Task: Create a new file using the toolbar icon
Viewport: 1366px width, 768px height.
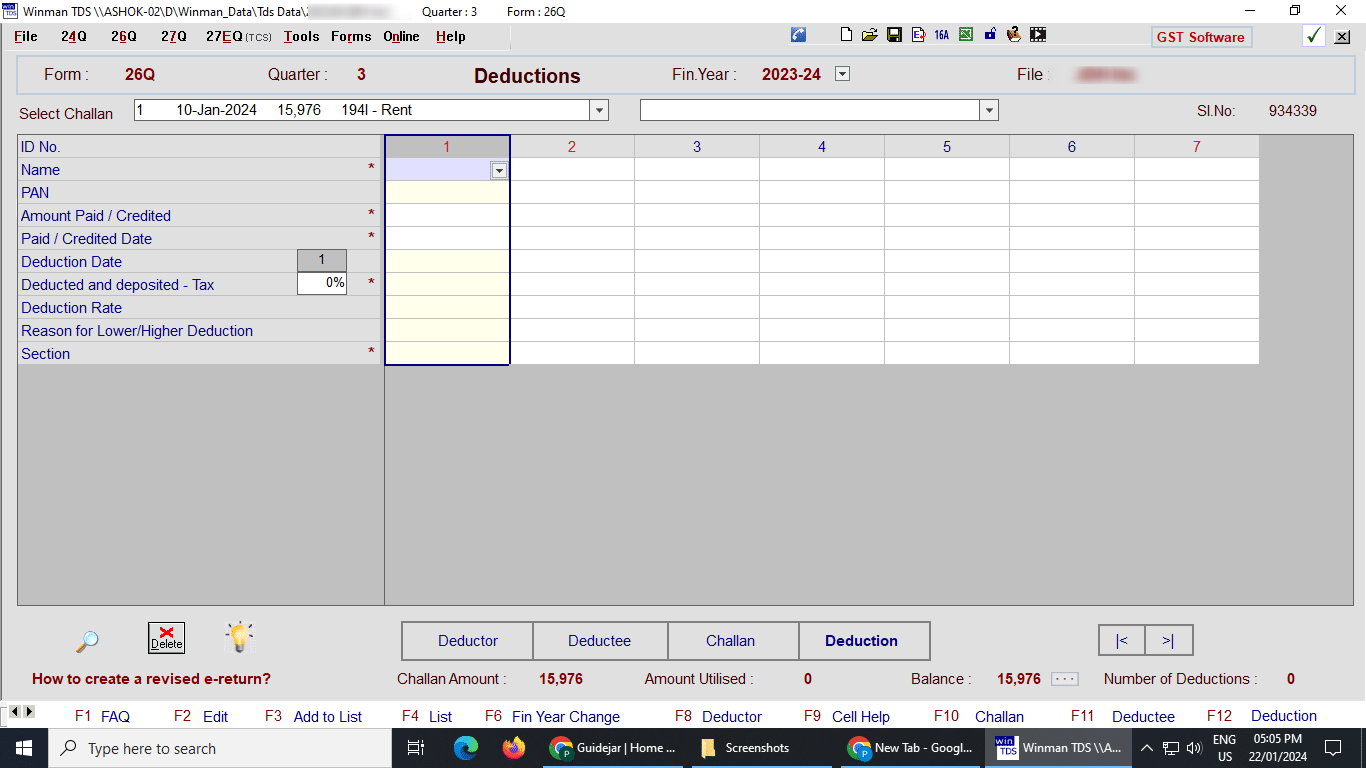Action: (845, 34)
